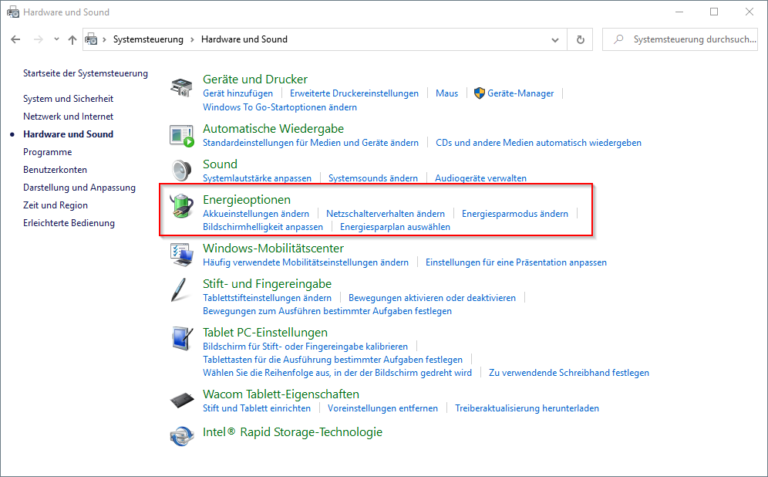
Task: Open the Energieoptionen heading
Action: [246, 200]
